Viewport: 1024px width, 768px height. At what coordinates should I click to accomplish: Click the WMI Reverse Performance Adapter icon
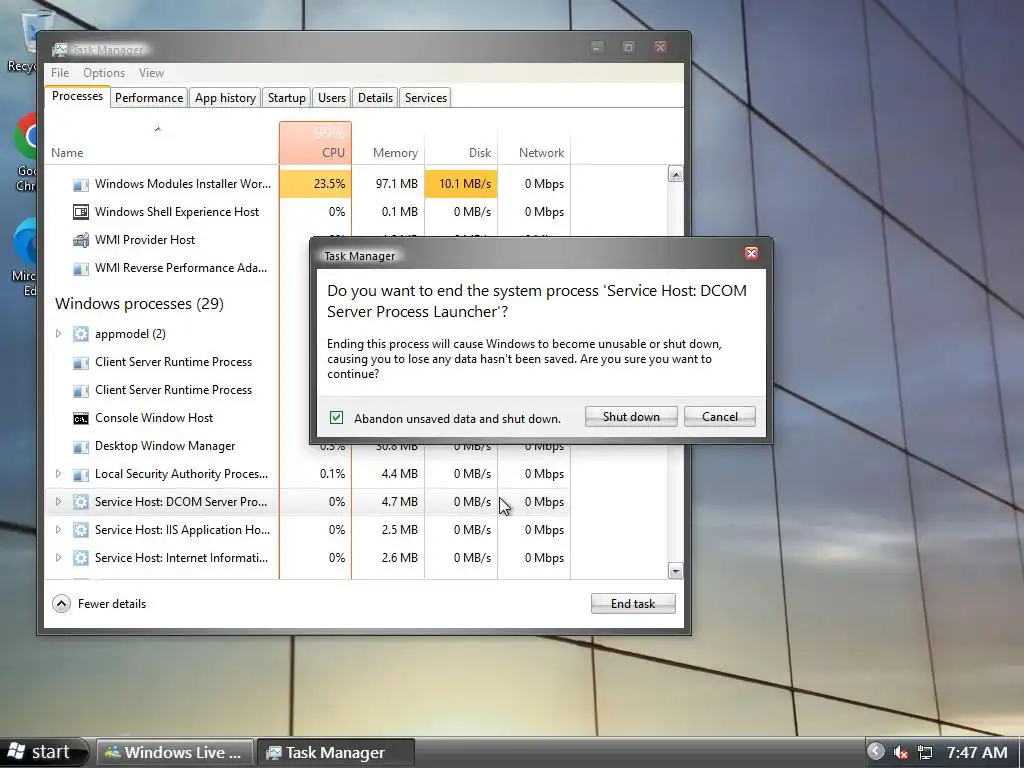[80, 268]
